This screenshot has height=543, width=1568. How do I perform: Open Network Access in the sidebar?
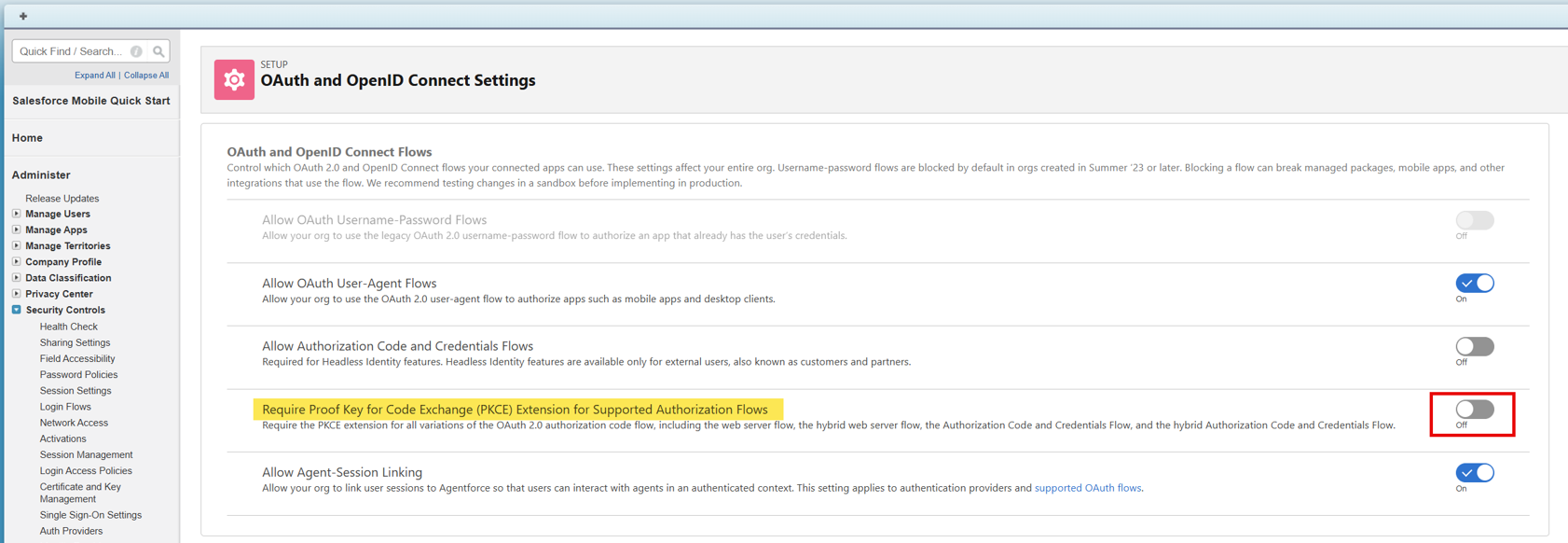tap(74, 423)
